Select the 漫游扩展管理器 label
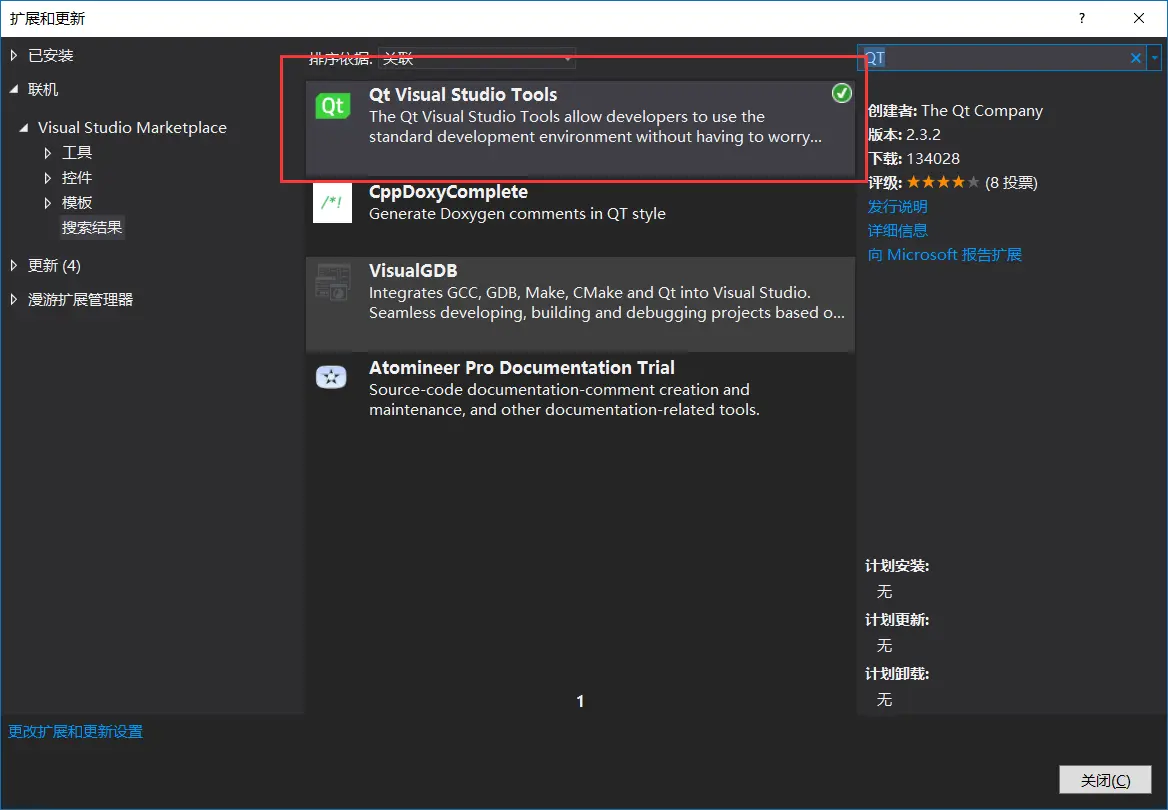Screen dimensions: 1168x810 80,300
